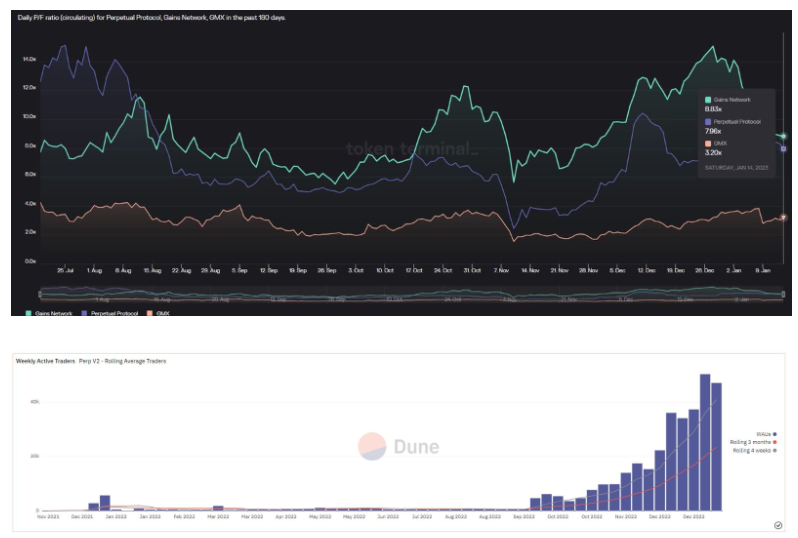Click the Dune verified checkmark icon
The height and width of the screenshot is (538, 798).
tap(778, 525)
